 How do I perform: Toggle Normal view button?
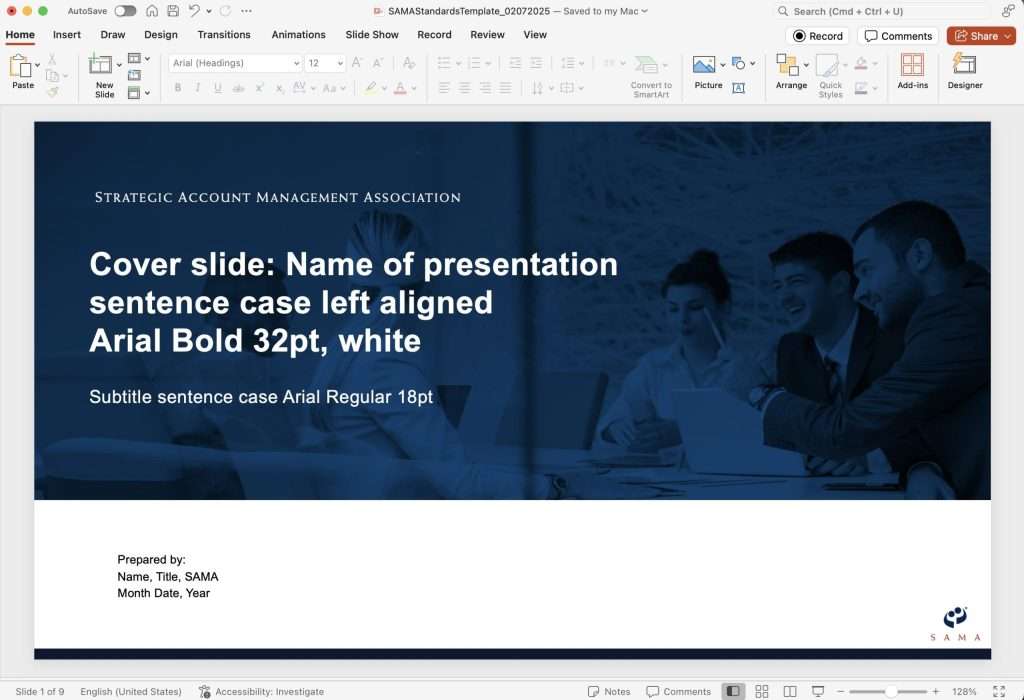coord(733,691)
